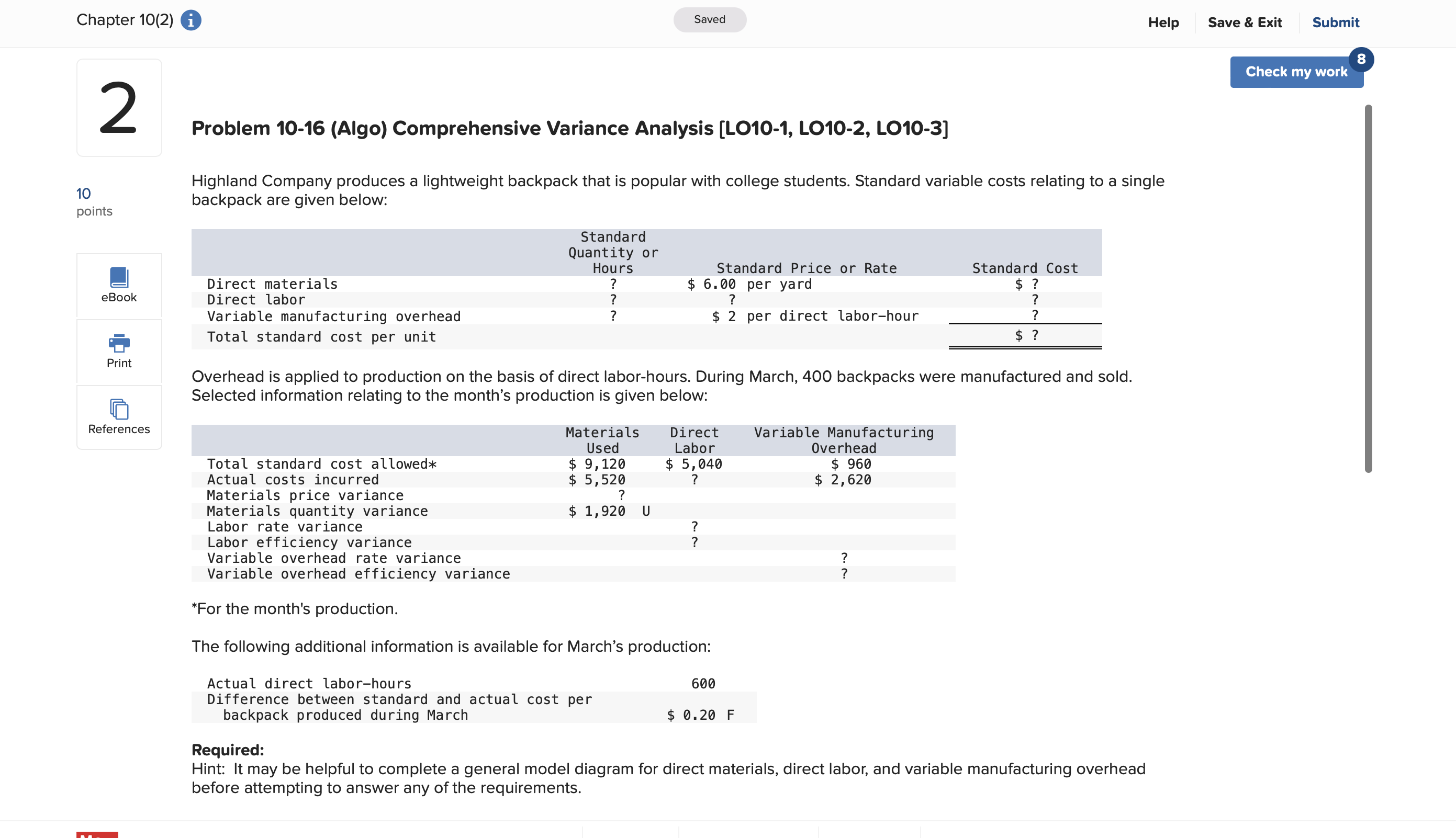Click the vertical scrollbar in problem area
This screenshot has height=838, width=1456.
point(1368,288)
